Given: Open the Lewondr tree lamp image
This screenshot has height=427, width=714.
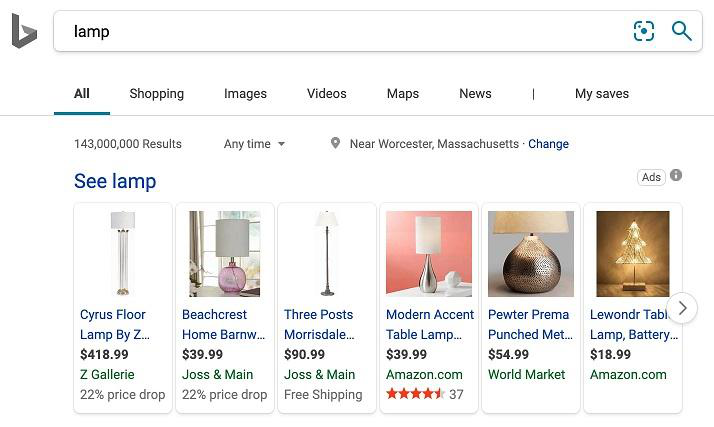Looking at the screenshot, I should point(633,253).
